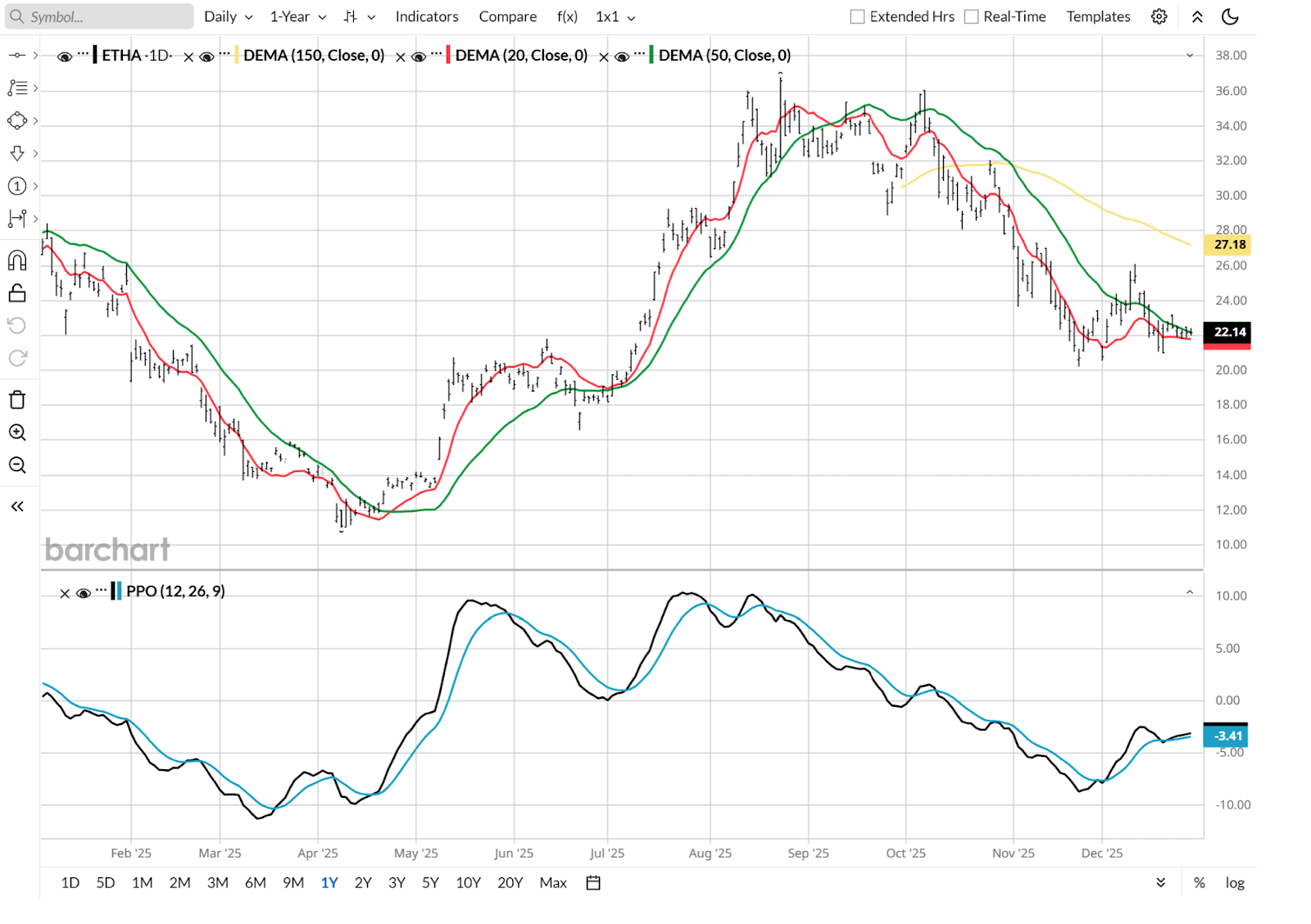The image size is (1311, 924).
Task: Select the circled number label tool
Action: tap(17, 186)
